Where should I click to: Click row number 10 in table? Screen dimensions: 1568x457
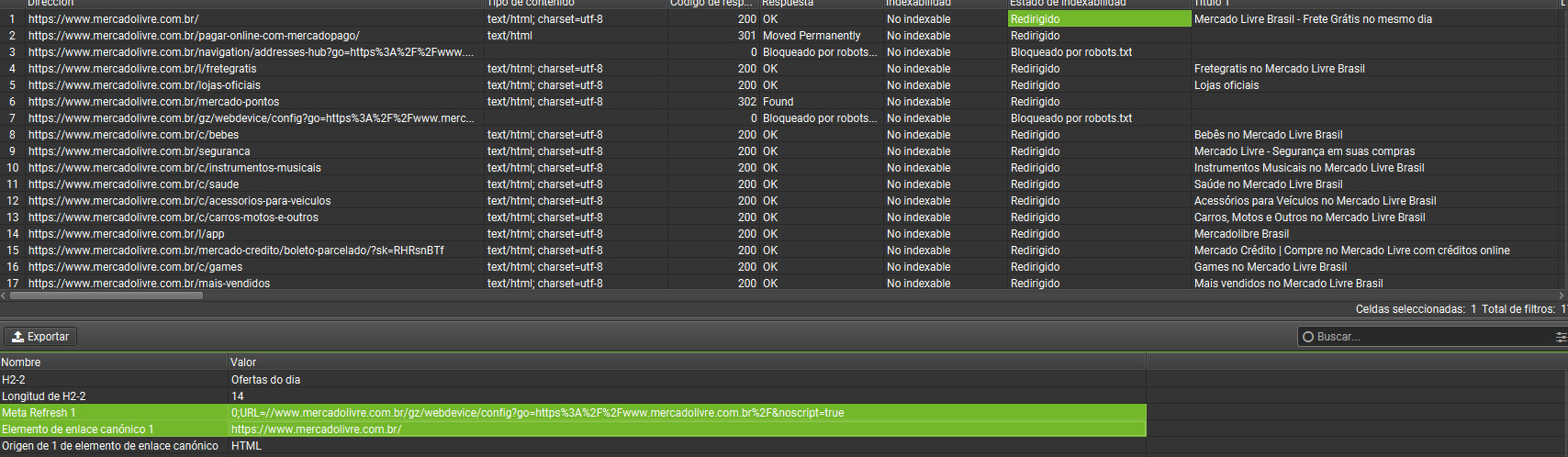pyautogui.click(x=13, y=168)
